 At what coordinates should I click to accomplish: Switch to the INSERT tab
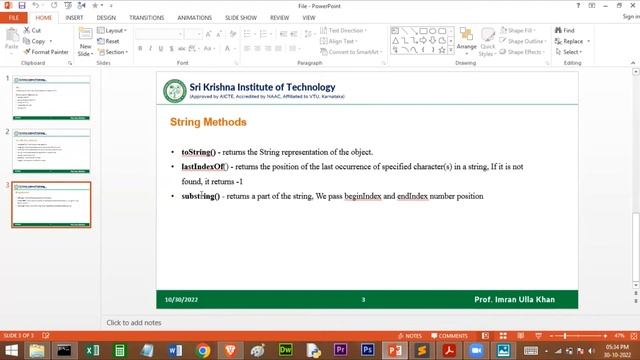point(74,18)
